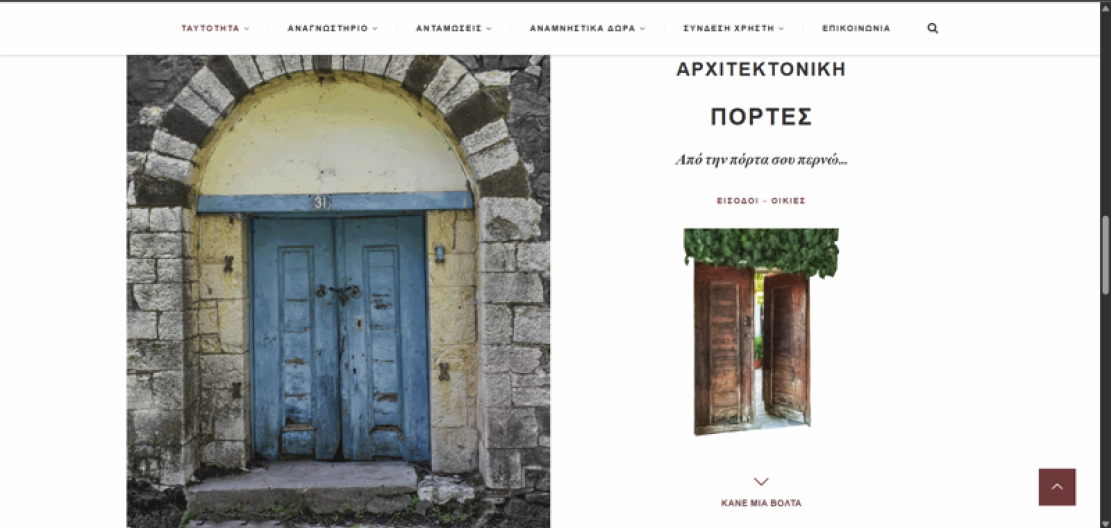Open the ΑΝΑΓΝΩΣΤΗΡΙΟ menu item

327,28
